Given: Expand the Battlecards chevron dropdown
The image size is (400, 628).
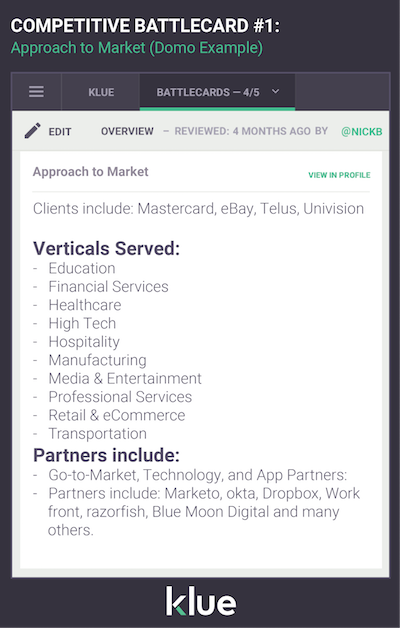Looking at the screenshot, I should coord(275,92).
